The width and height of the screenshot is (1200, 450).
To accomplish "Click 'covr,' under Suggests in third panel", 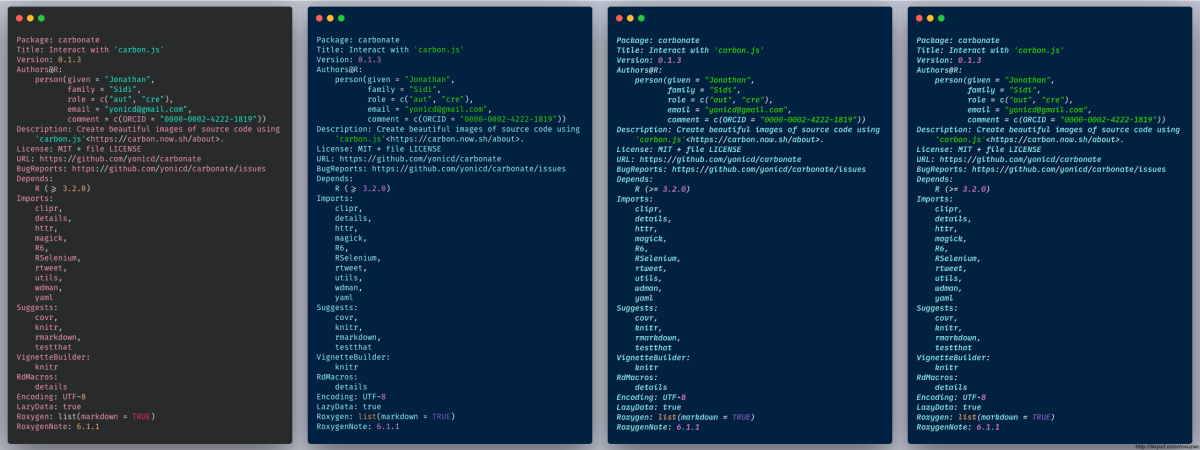I will (x=647, y=318).
